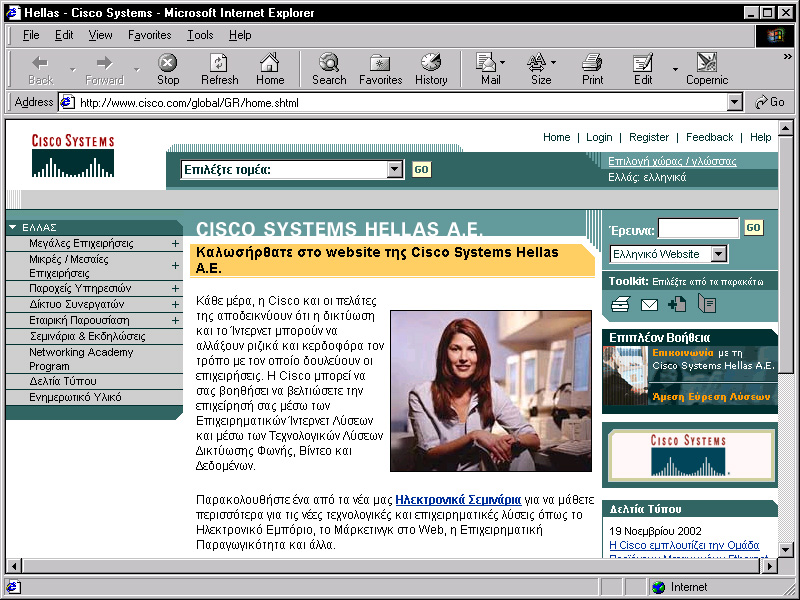Viewport: 800px width, 600px height.
Task: Open the Edit button dropdown arrow
Action: (x=675, y=69)
